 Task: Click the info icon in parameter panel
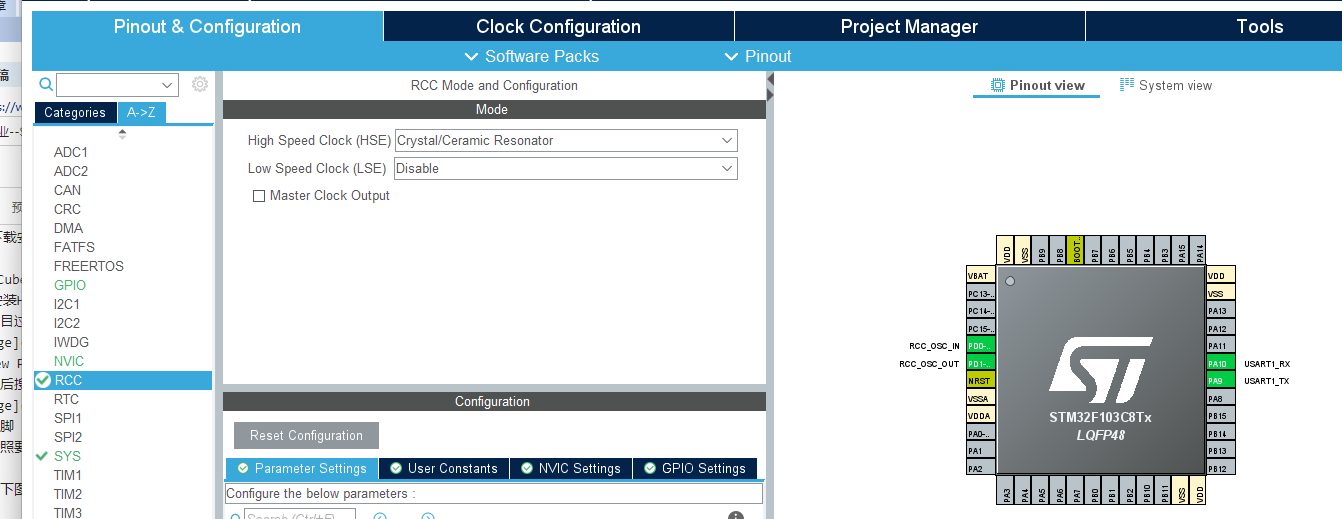(x=736, y=517)
